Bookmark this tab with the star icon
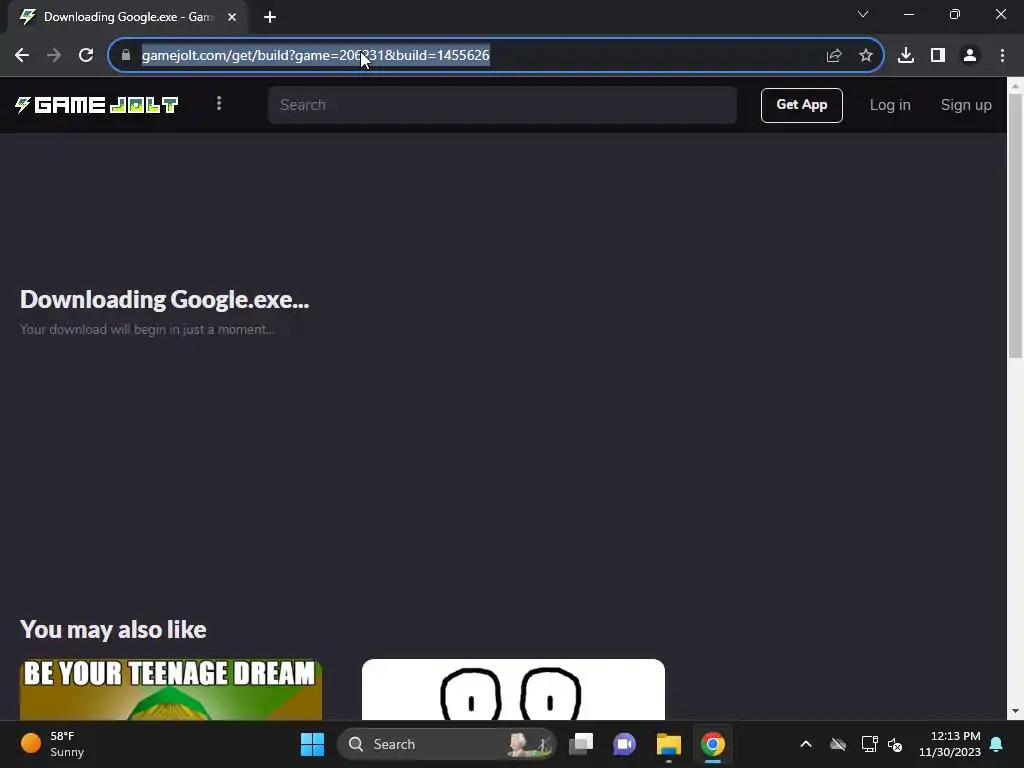Screen dimensions: 1024x768 [x=866, y=56]
